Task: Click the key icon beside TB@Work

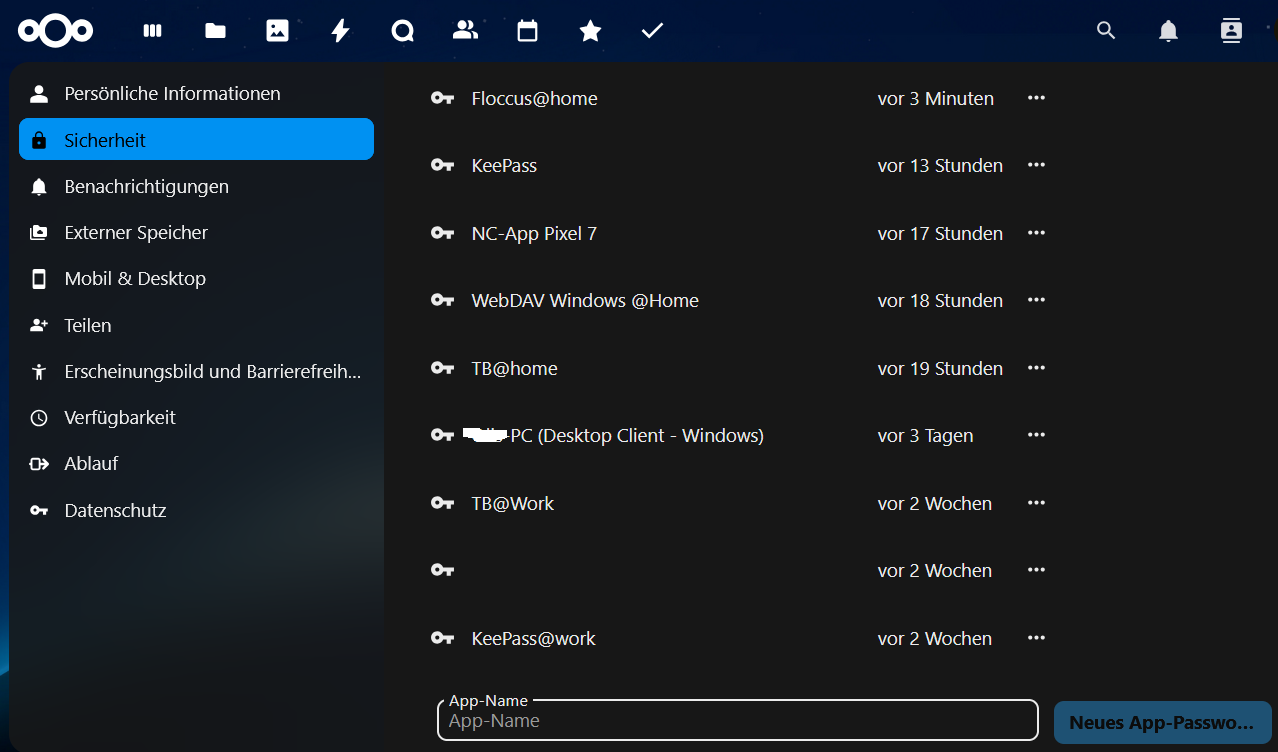Action: click(x=442, y=503)
